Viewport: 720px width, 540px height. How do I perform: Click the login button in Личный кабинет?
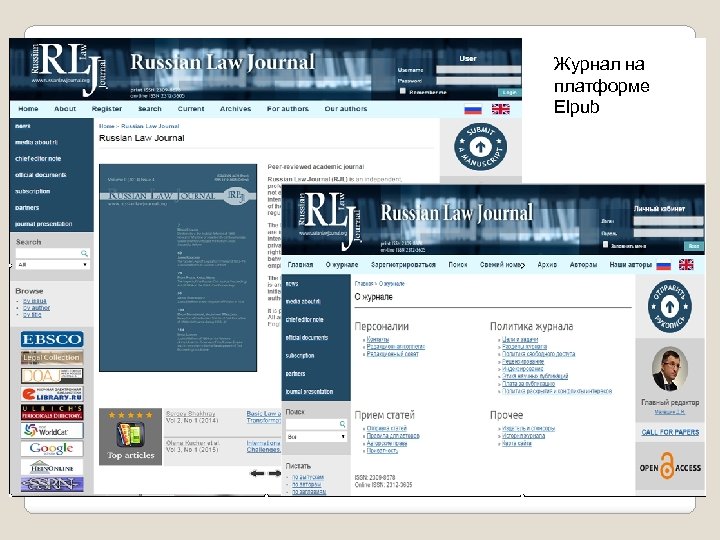pos(693,246)
